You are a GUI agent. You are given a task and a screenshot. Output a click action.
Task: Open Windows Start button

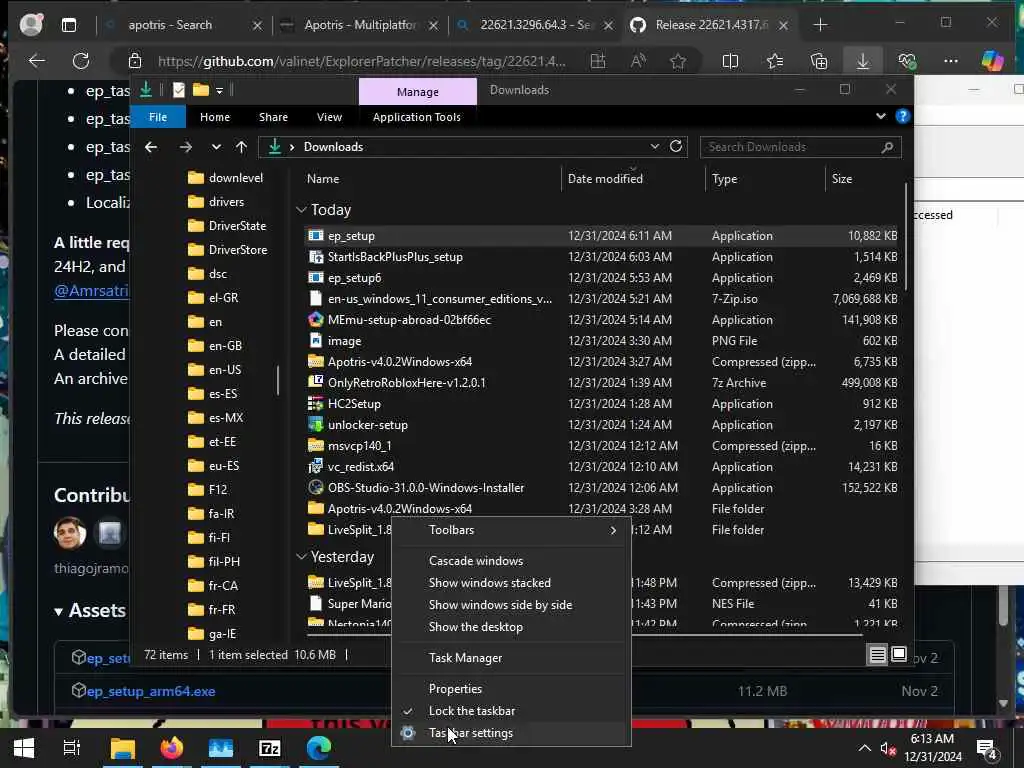point(24,748)
